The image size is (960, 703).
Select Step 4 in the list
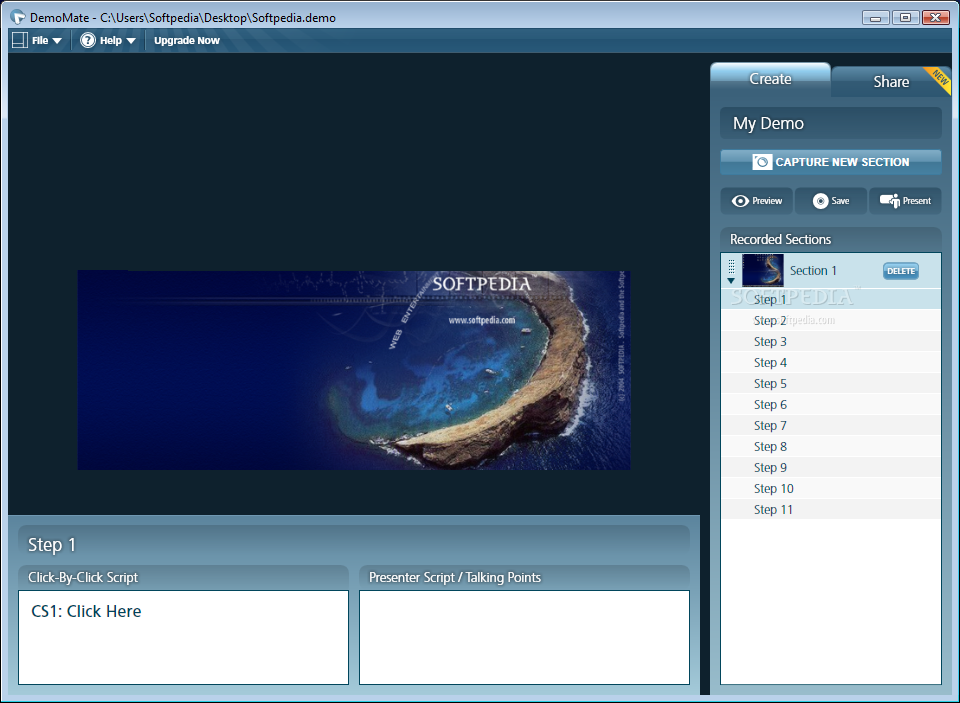(x=831, y=363)
